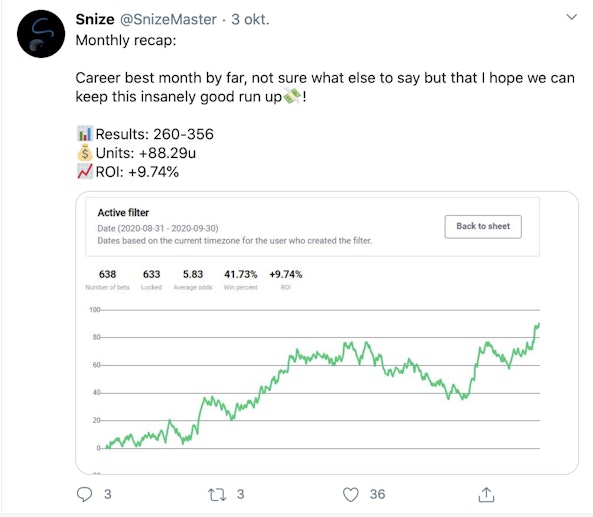593x517 pixels.
Task: Click the reply speech bubble icon
Action: coord(84,494)
